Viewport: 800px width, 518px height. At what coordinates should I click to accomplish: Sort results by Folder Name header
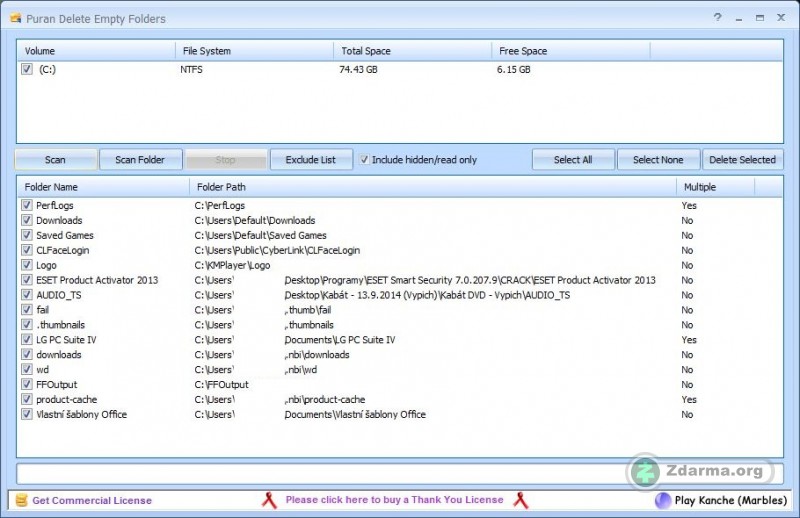(103, 187)
